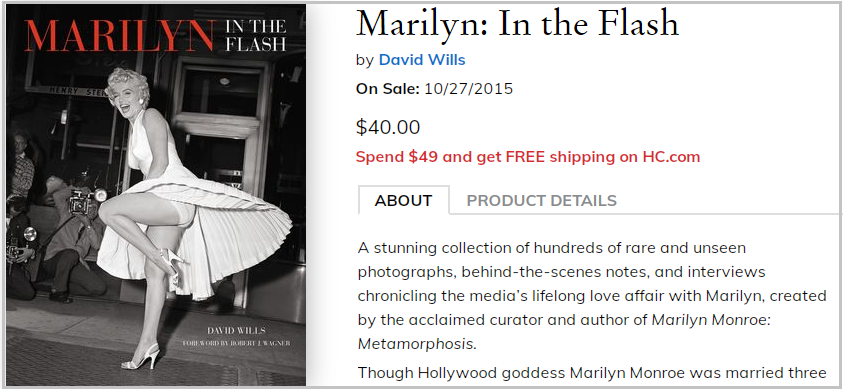Click the 'by' text before author name
The height and width of the screenshot is (390, 843).
click(x=365, y=61)
